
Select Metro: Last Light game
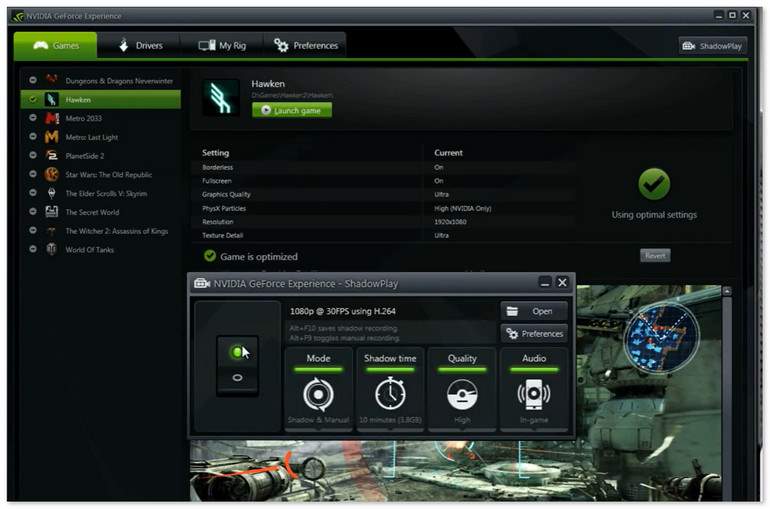point(101,137)
